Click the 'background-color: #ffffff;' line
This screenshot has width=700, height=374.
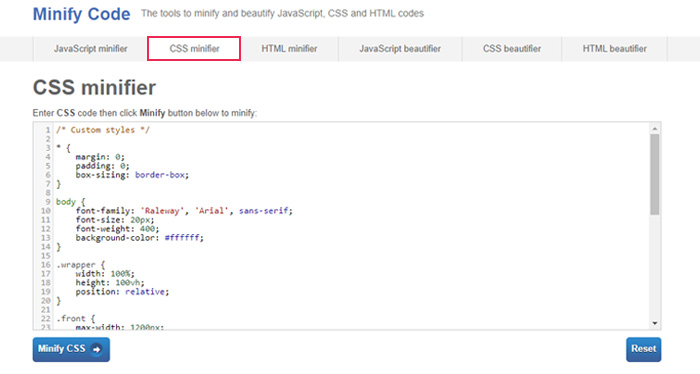[x=139, y=238]
